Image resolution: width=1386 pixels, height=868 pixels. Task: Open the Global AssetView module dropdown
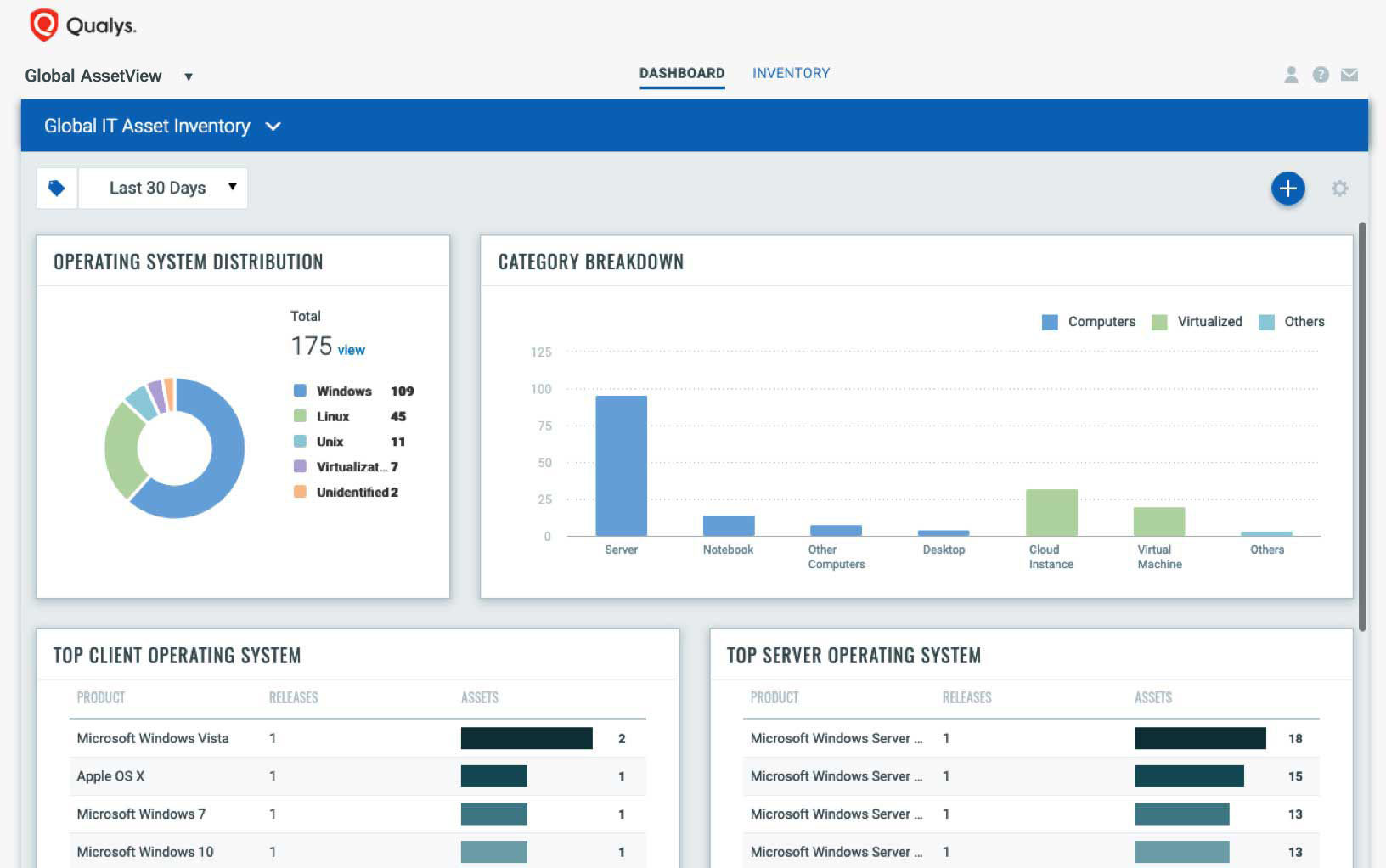coord(189,76)
